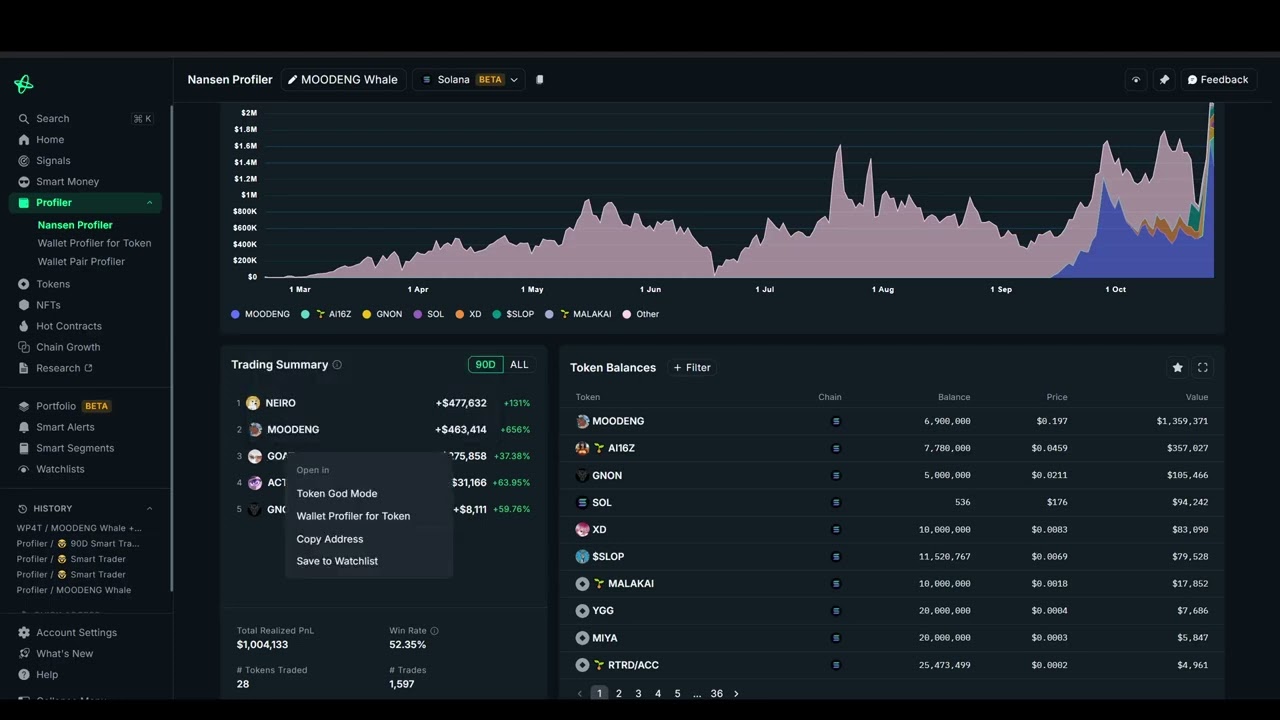Toggle Other legend entry in chart
1280x720 pixels.
point(641,314)
